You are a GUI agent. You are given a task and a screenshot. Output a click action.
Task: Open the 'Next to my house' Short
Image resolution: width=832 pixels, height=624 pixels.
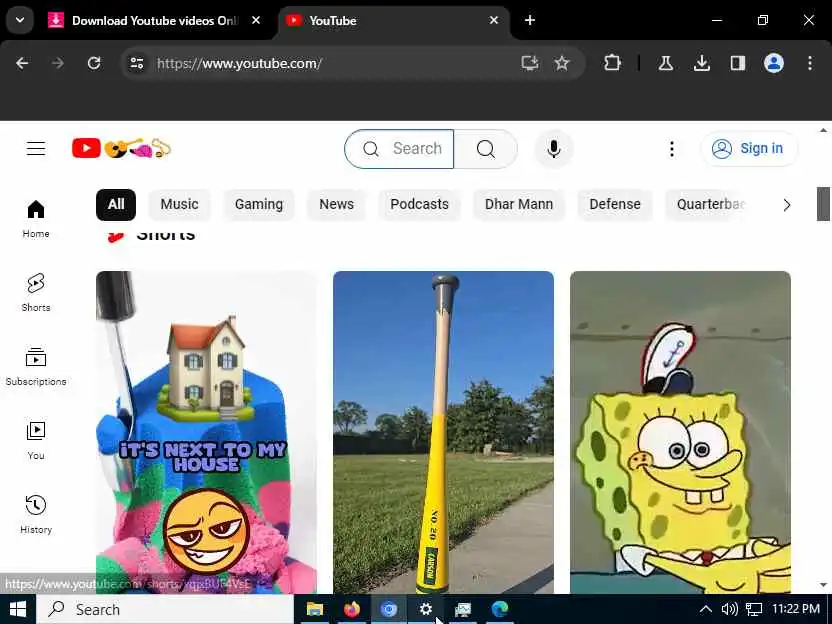click(206, 432)
